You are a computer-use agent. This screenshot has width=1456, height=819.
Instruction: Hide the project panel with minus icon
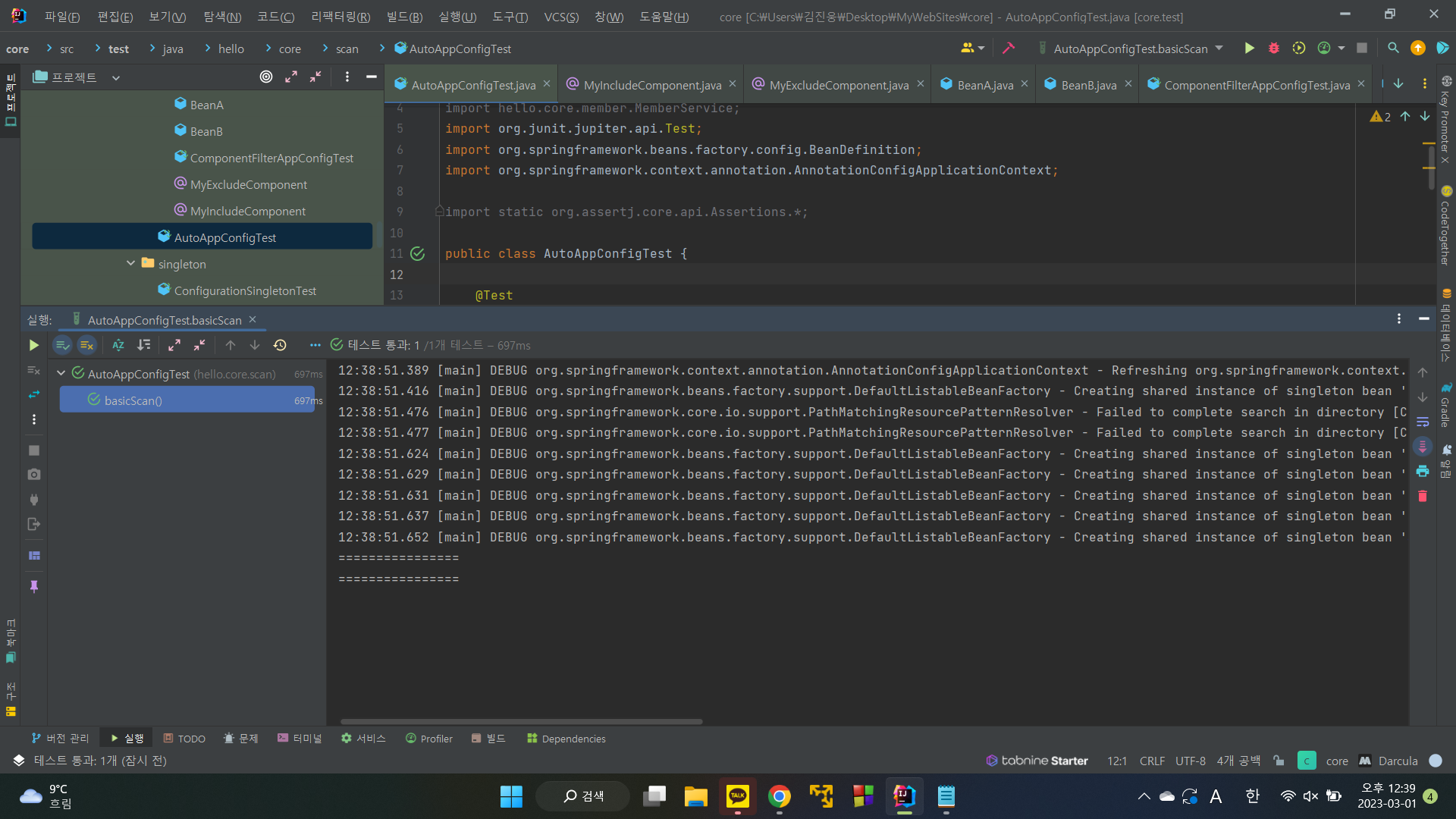pyautogui.click(x=371, y=77)
